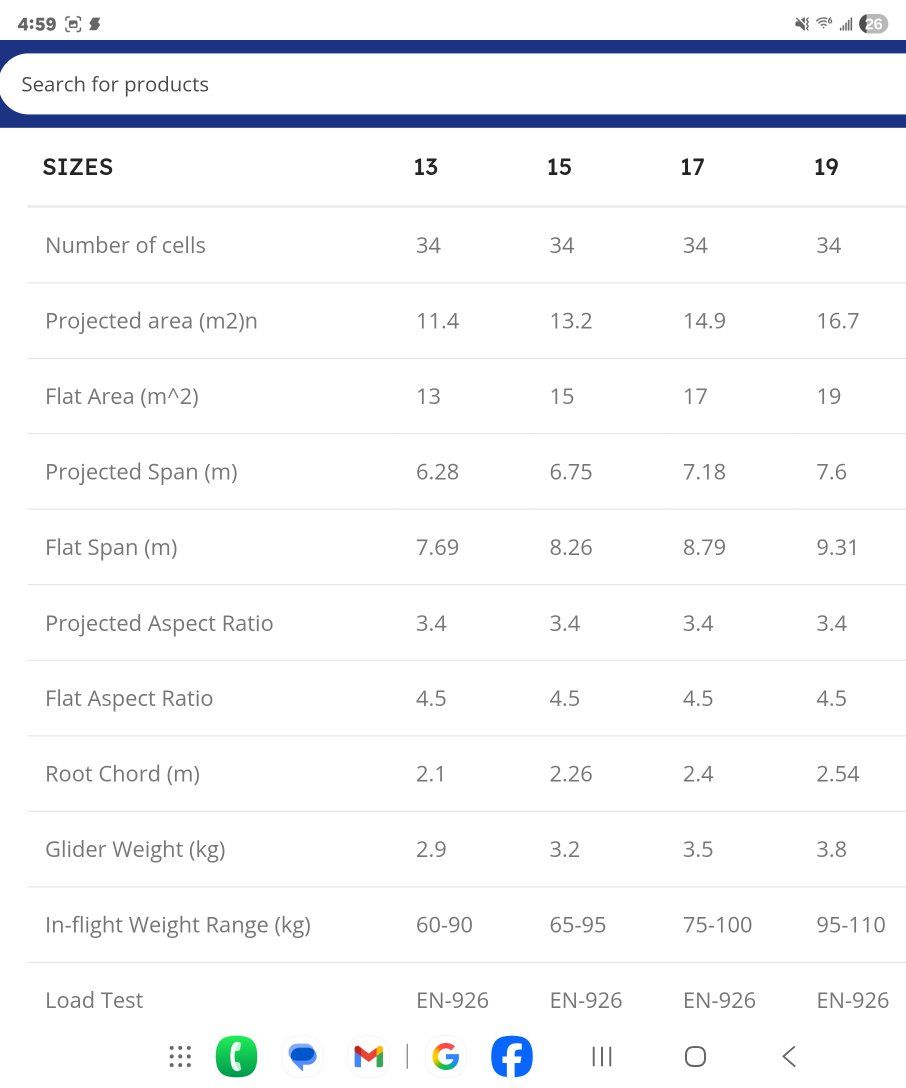Click the SIZES table heading
Viewport: 906px width, 1088px height.
78,167
